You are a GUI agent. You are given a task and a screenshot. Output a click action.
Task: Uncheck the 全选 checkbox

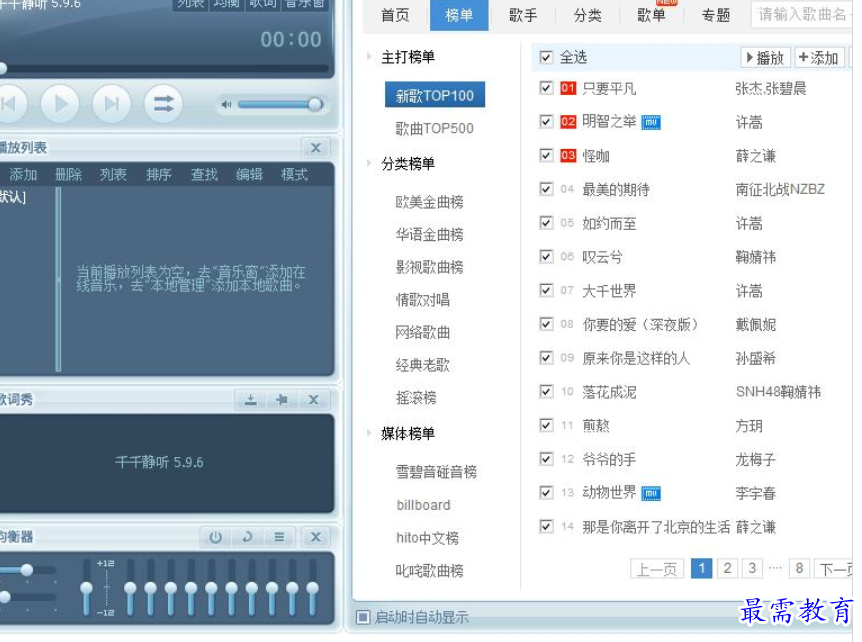pyautogui.click(x=546, y=57)
